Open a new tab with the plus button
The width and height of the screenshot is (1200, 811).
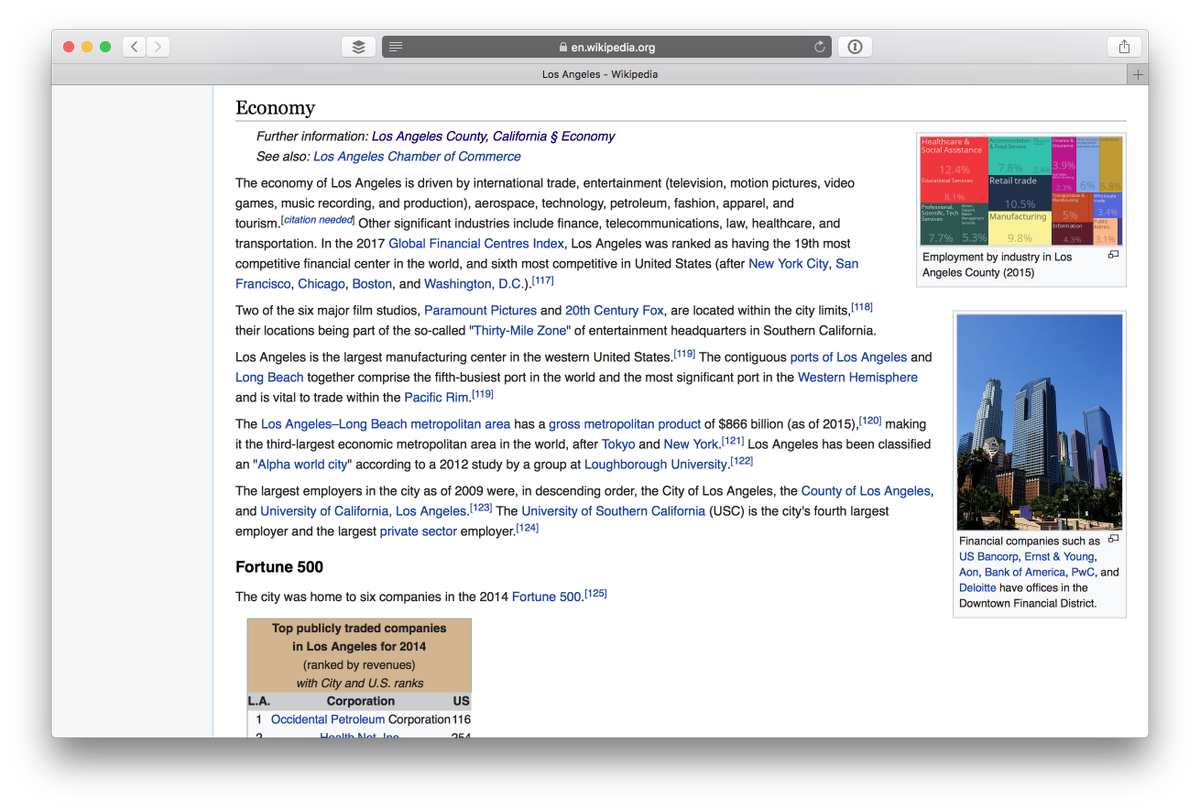[x=1137, y=75]
